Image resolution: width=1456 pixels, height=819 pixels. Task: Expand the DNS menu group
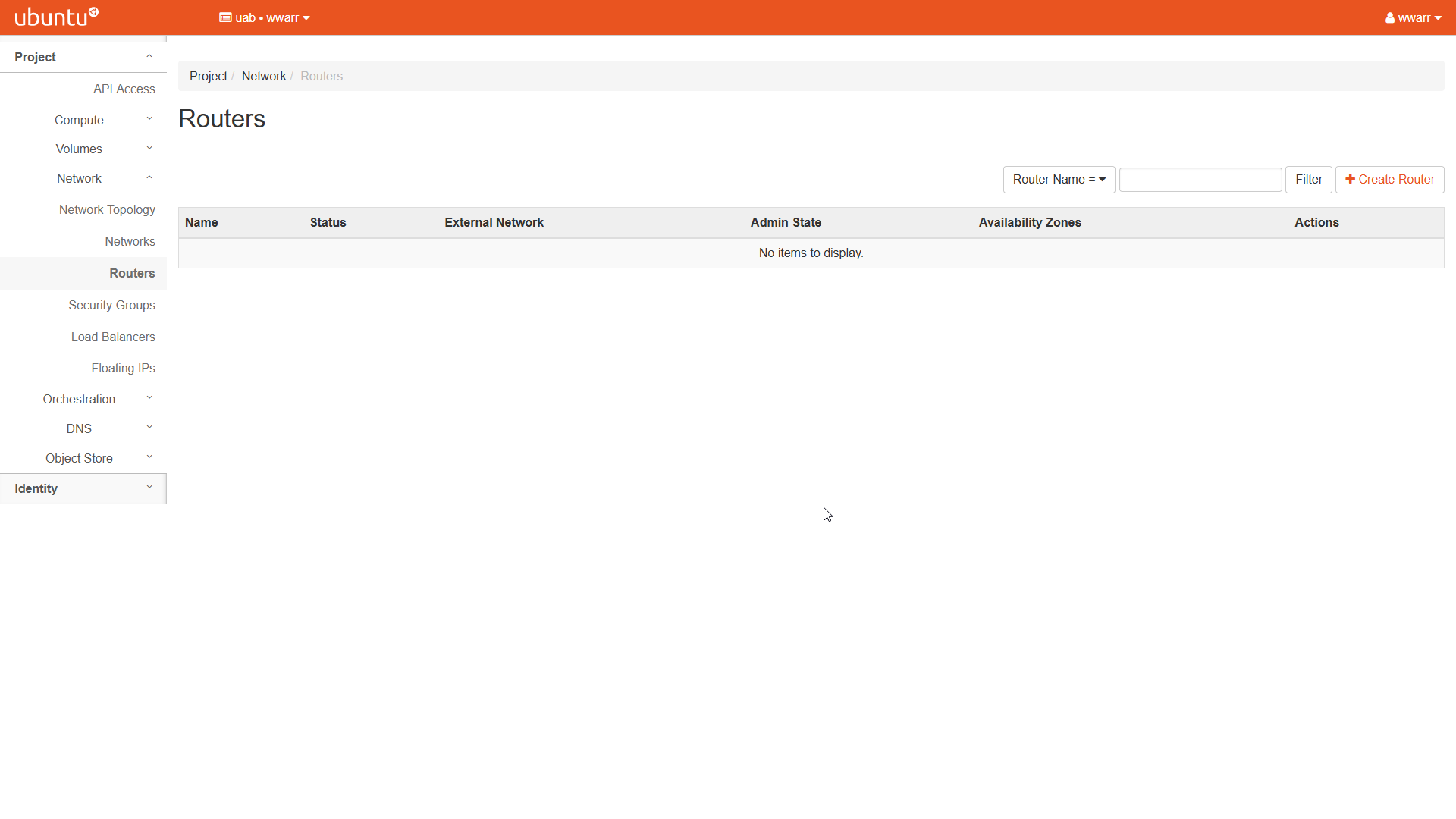[83, 428]
